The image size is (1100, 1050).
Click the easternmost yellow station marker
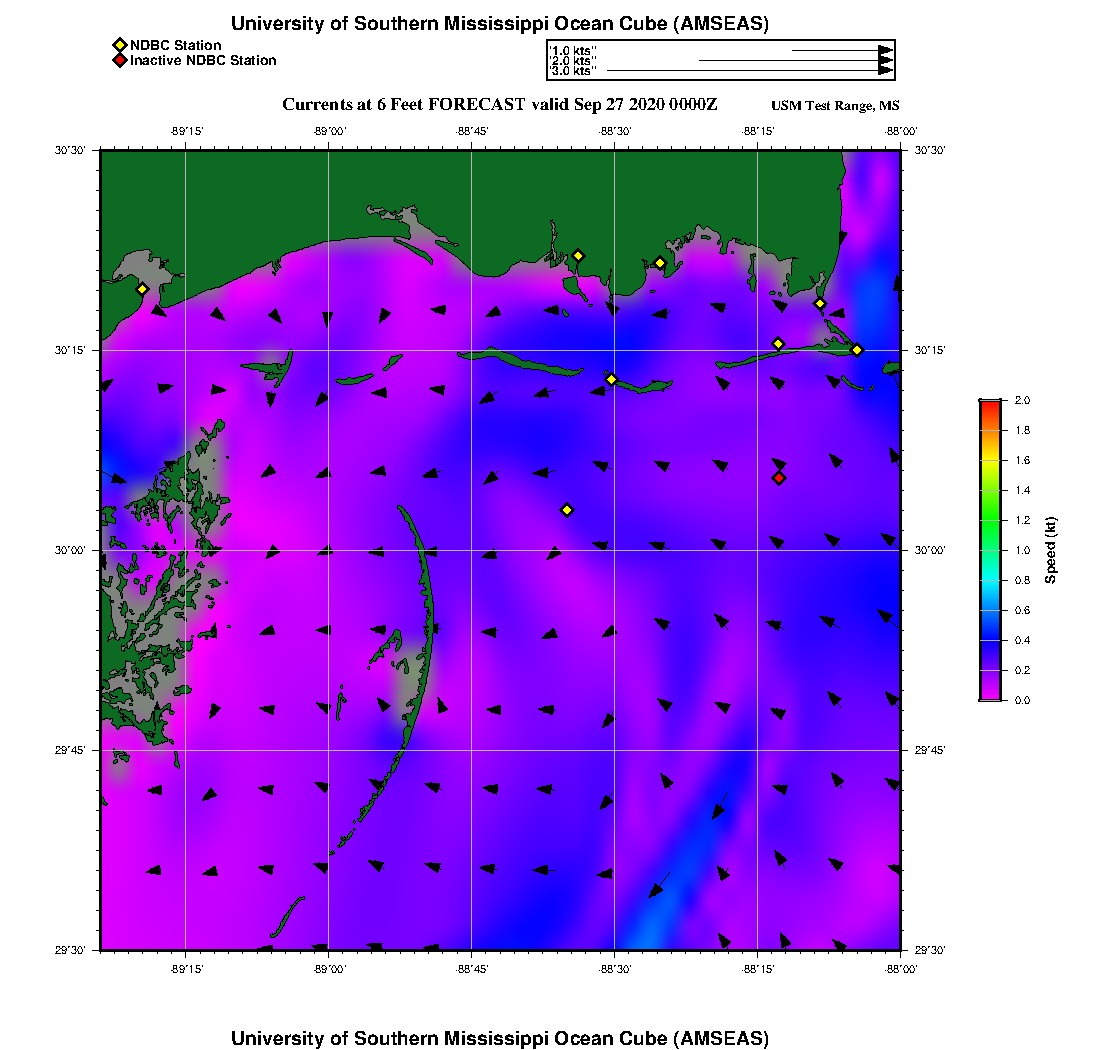pyautogui.click(x=857, y=349)
